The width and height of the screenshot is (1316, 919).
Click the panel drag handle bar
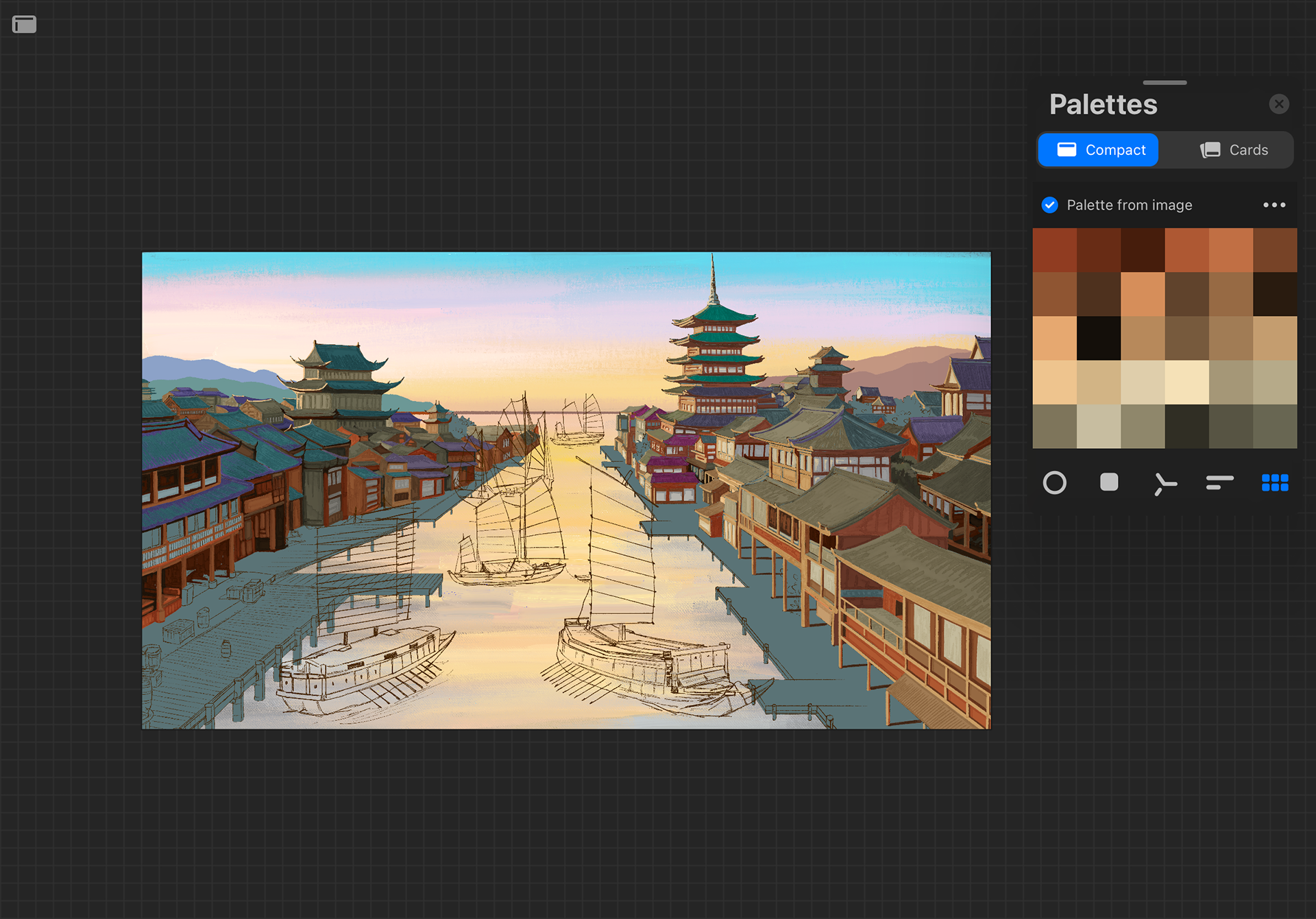pos(1165,83)
